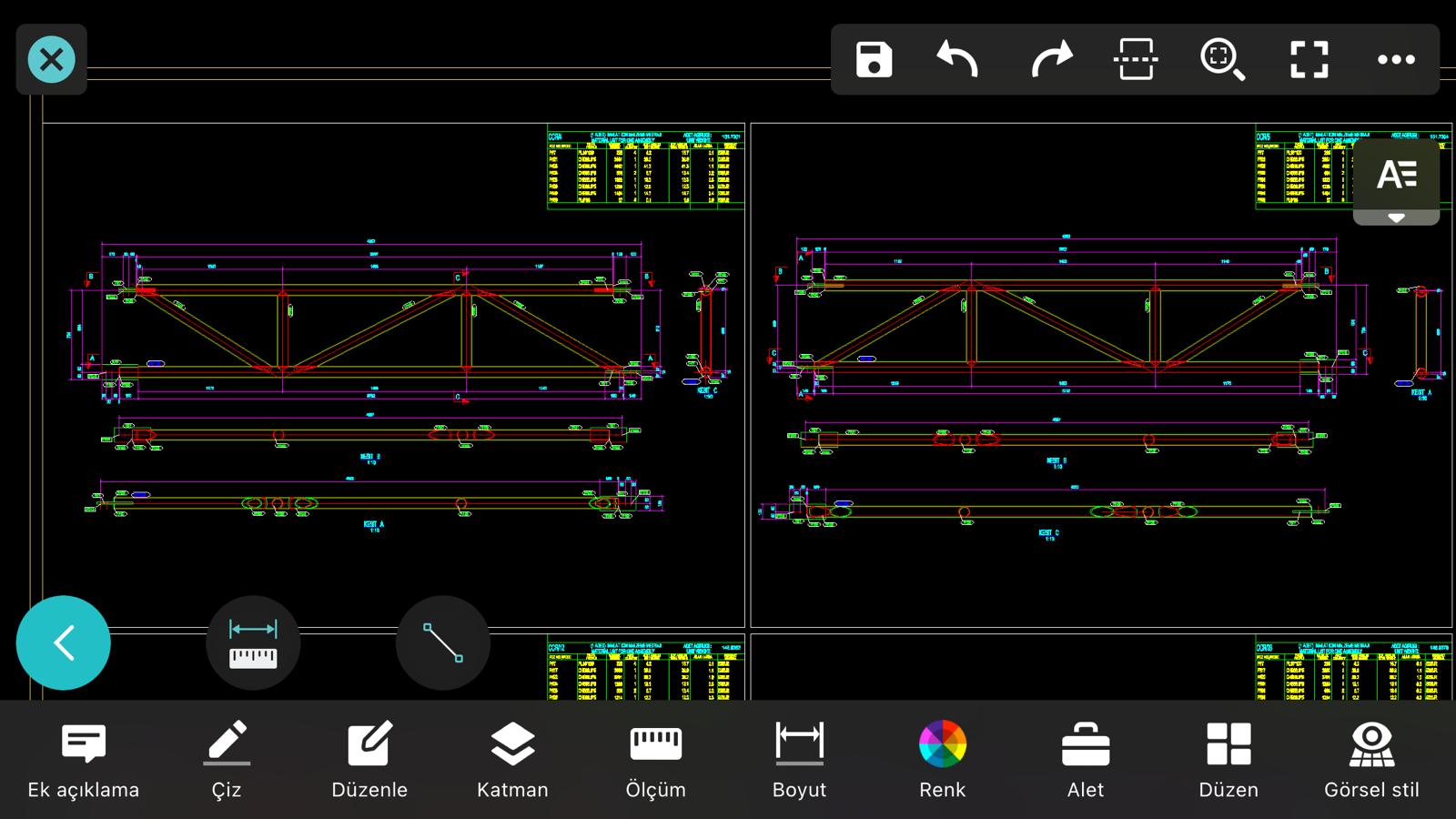Viewport: 1456px width, 819px height.
Task: Enter fullscreen view mode
Action: click(1309, 60)
